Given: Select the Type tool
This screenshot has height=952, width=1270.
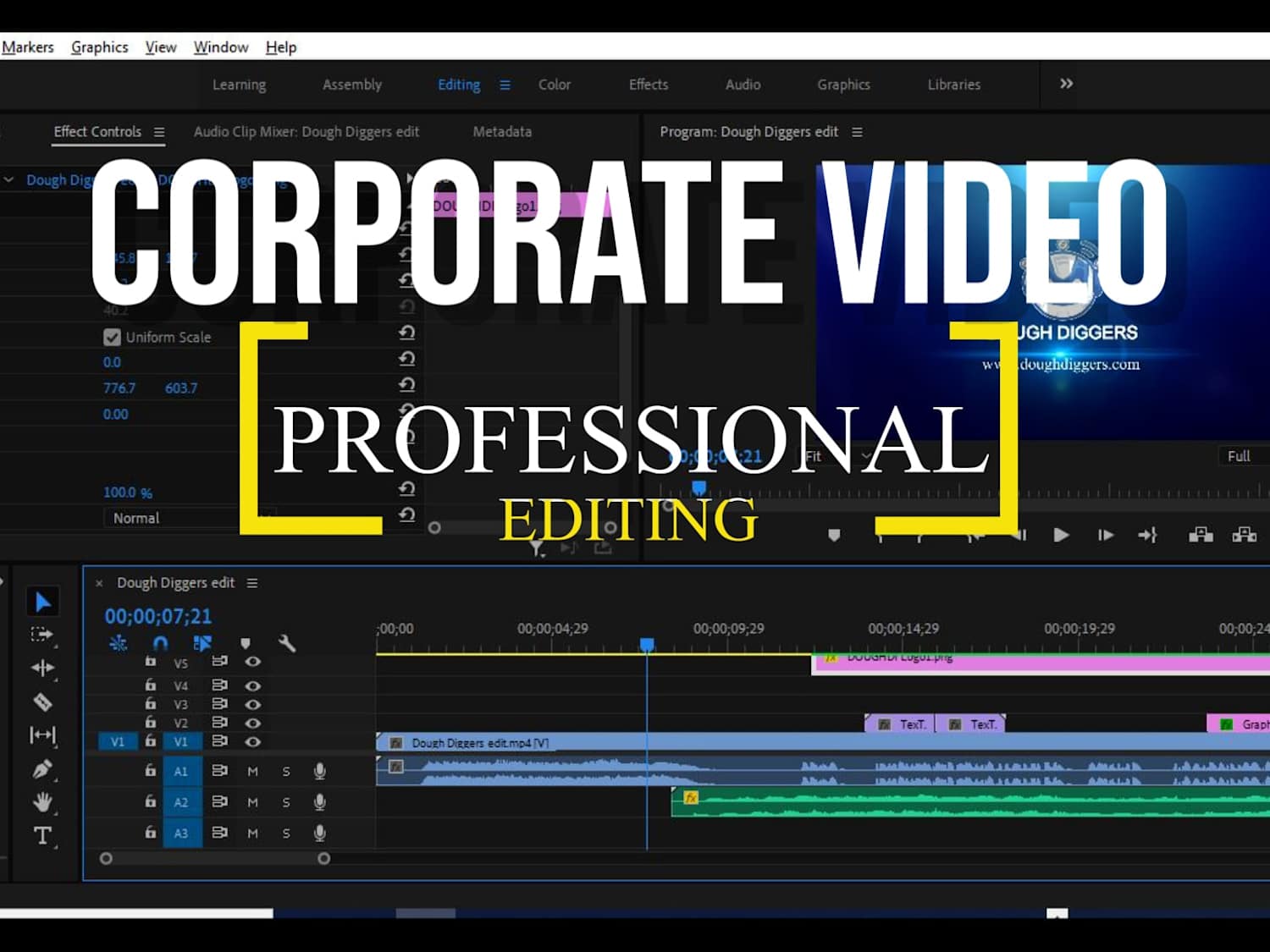Looking at the screenshot, I should click(x=42, y=836).
